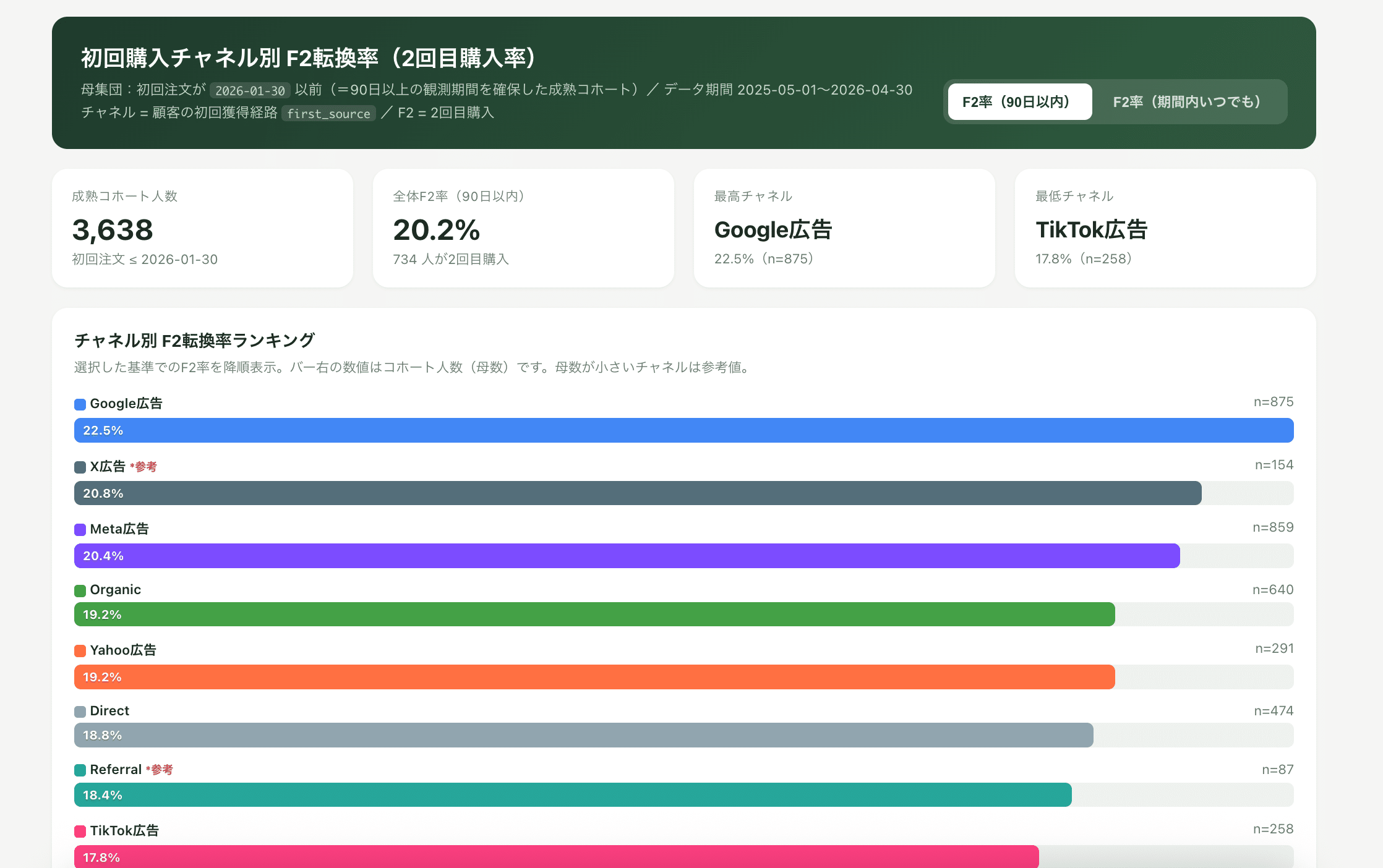Click the n=87 cohort count
Viewport: 1383px width, 868px height.
tap(1278, 770)
